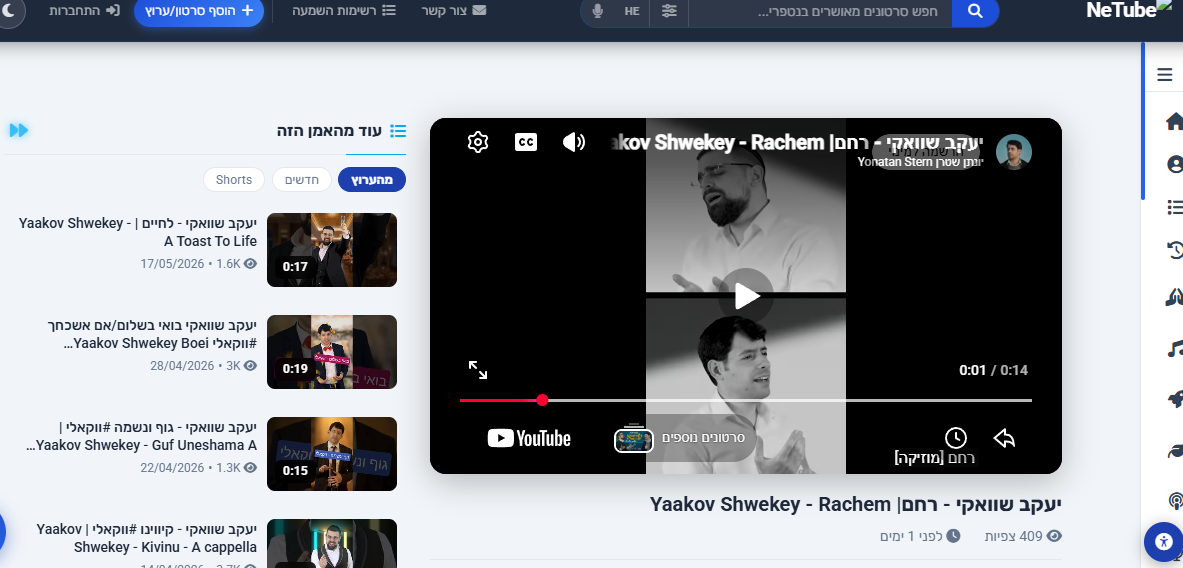Open the Kivinu A cappella title link
Viewport: 1183px width, 568px height.
click(147, 538)
